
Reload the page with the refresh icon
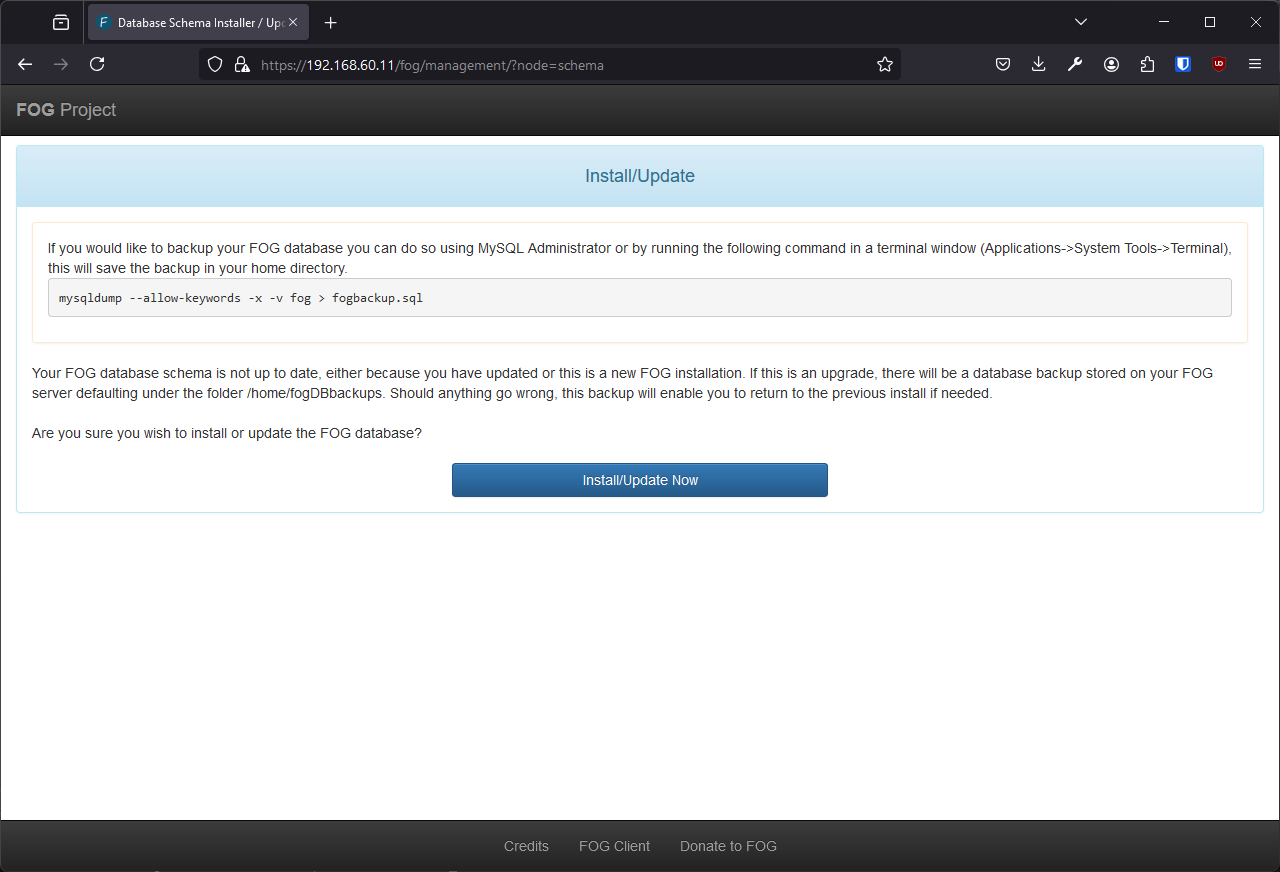[x=97, y=64]
